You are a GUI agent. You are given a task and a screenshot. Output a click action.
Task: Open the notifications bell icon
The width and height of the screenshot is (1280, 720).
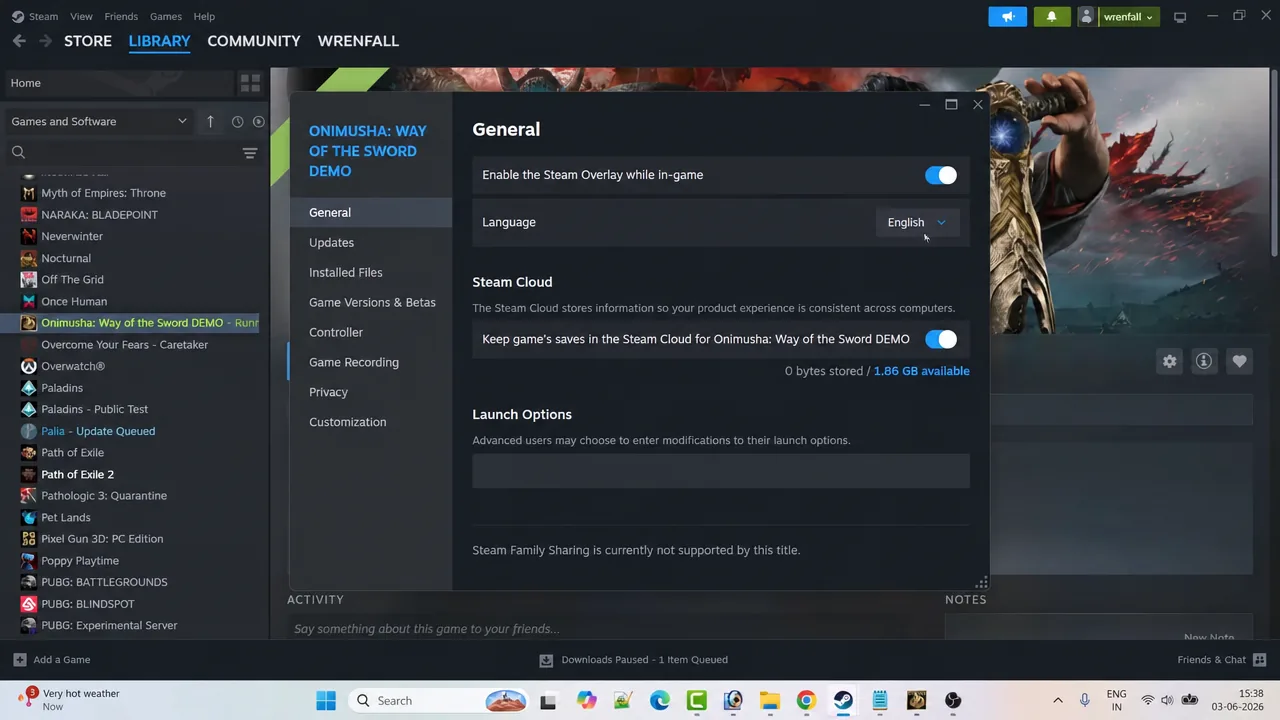coord(1051,16)
